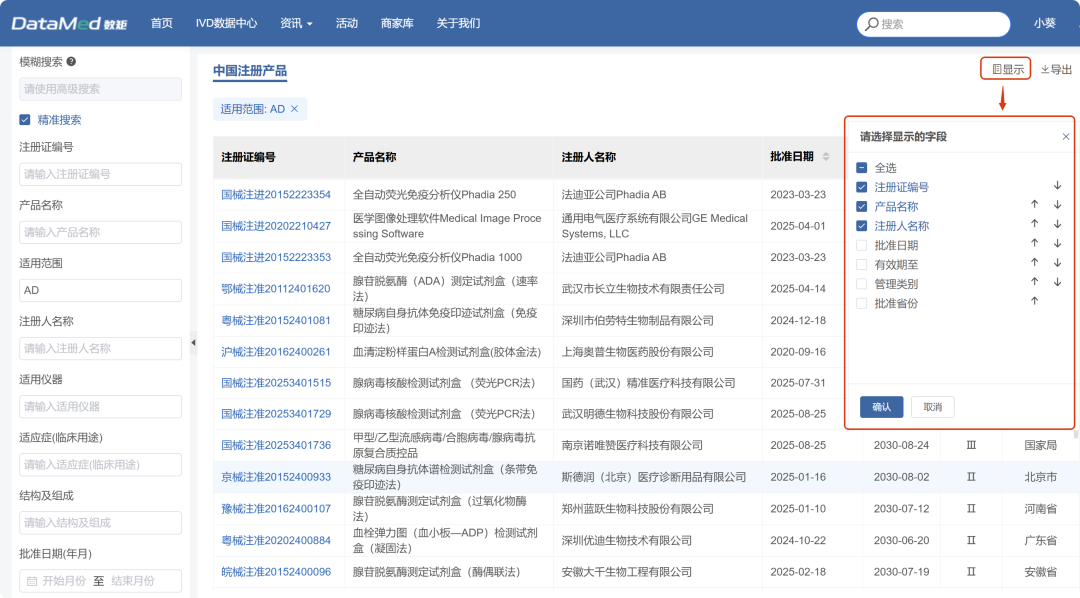
Task: Select 中国注册产品 tab
Action: pos(249,71)
